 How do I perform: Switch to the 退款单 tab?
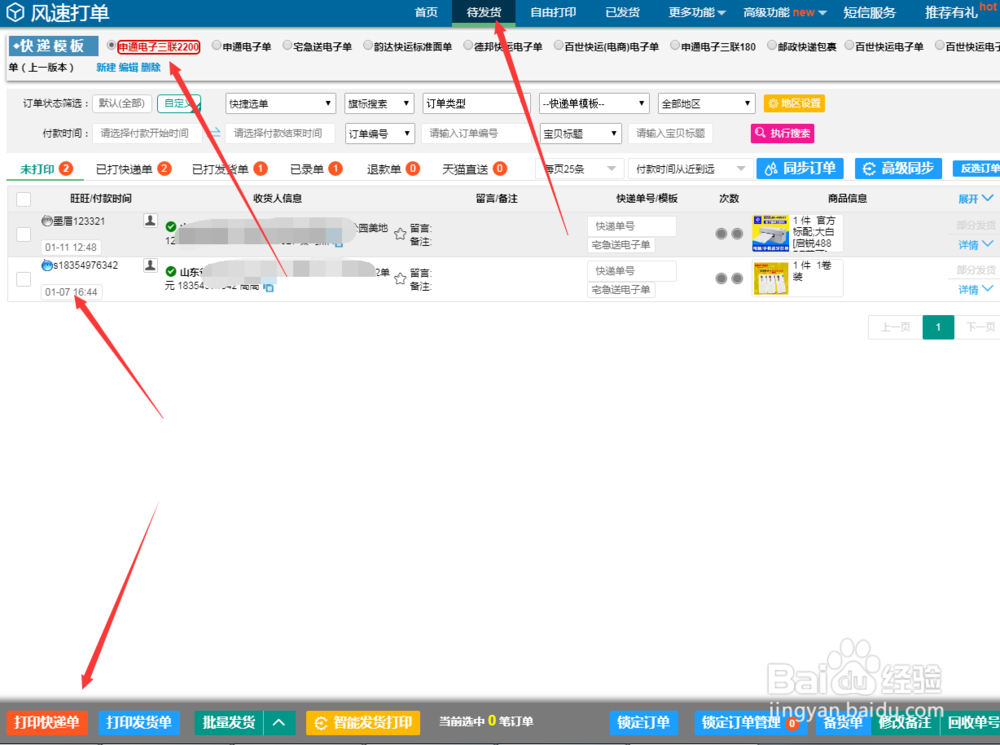[x=393, y=169]
